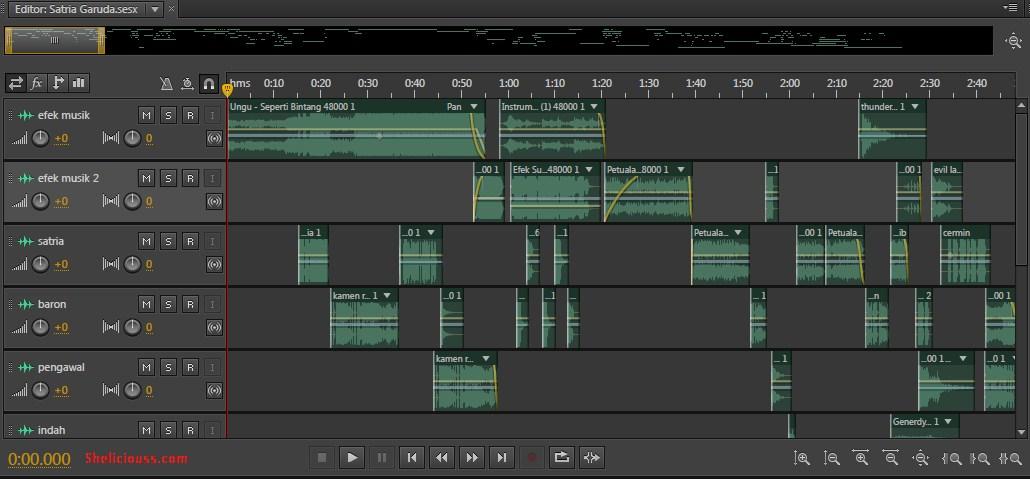The height and width of the screenshot is (479, 1030).
Task: Open the EQ bars view button
Action: [x=79, y=83]
